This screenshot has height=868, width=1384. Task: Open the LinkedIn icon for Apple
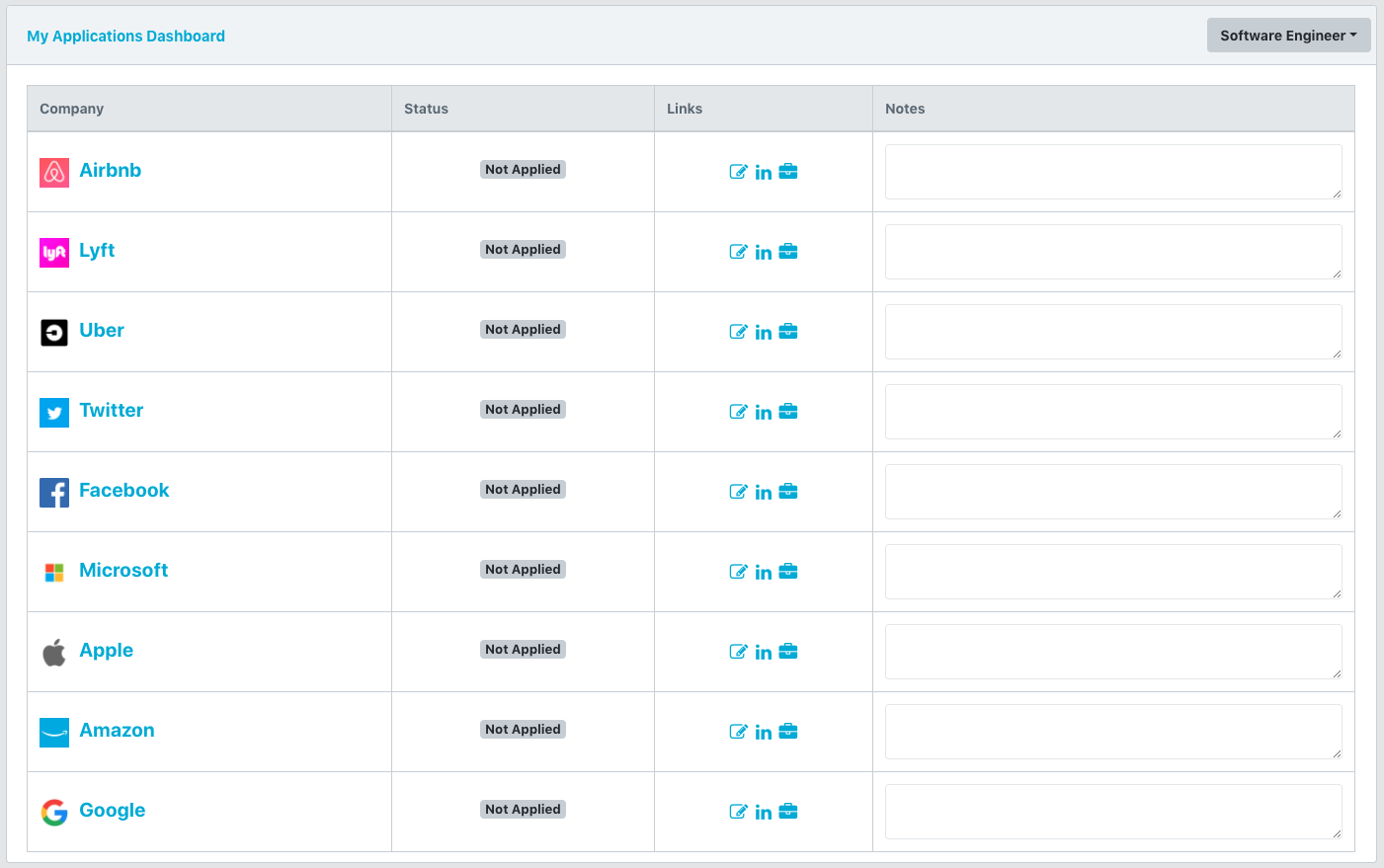pyautogui.click(x=764, y=653)
